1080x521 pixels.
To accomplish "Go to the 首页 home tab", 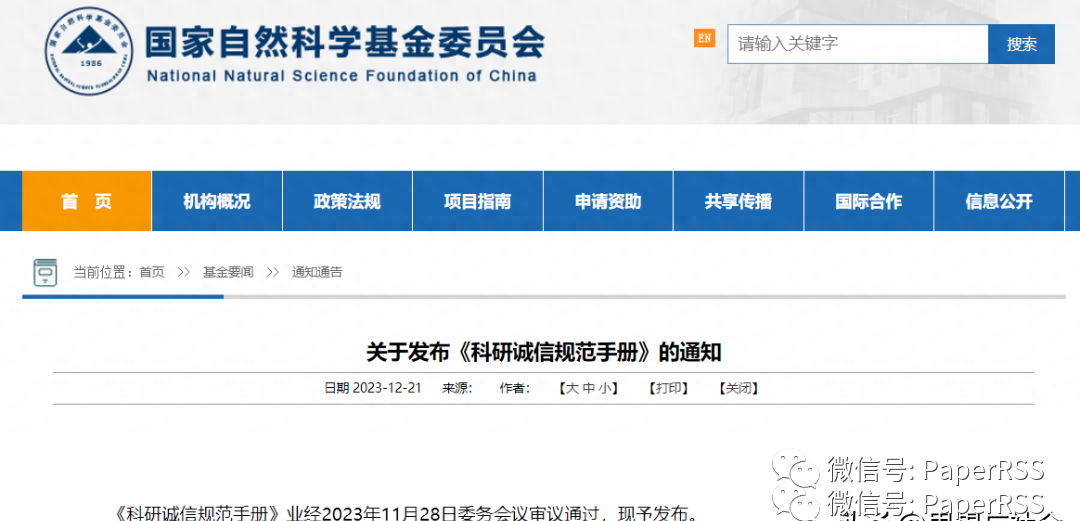I will pyautogui.click(x=87, y=201).
